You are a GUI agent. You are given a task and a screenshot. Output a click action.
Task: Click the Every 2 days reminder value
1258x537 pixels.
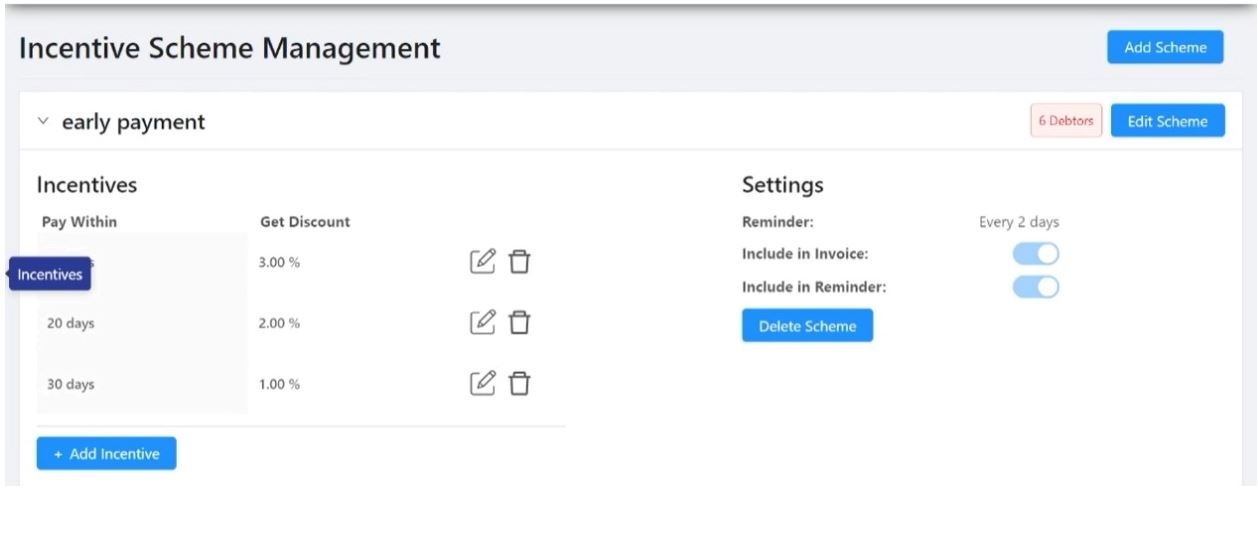click(1019, 222)
